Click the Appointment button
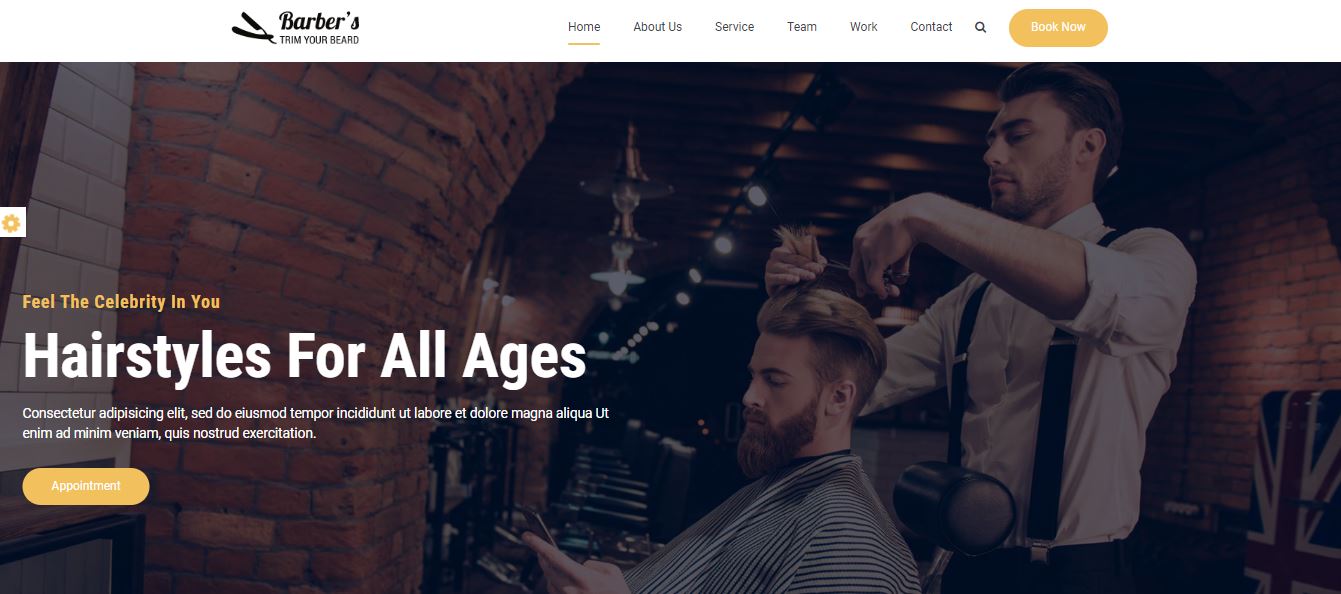 (86, 486)
